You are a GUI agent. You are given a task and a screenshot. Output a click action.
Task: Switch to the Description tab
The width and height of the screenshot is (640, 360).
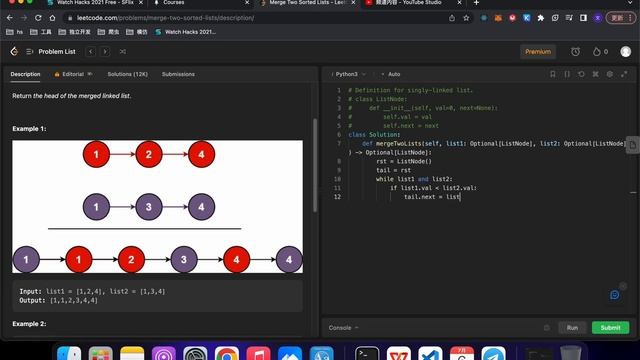pyautogui.click(x=25, y=74)
